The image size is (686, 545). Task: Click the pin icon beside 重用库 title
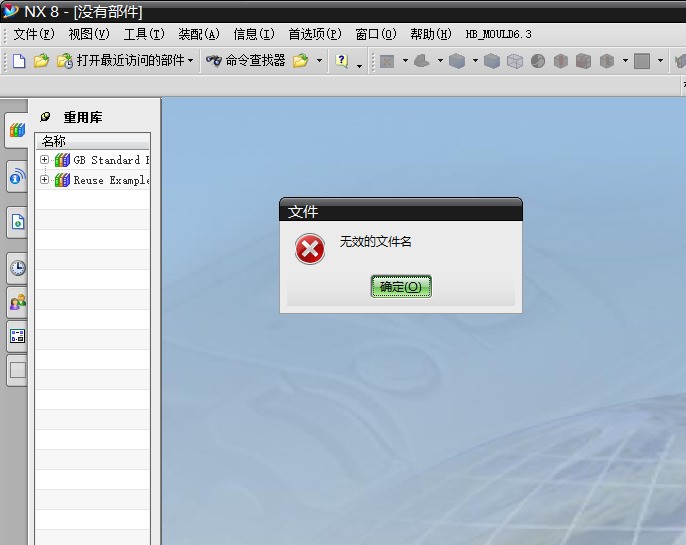click(45, 117)
